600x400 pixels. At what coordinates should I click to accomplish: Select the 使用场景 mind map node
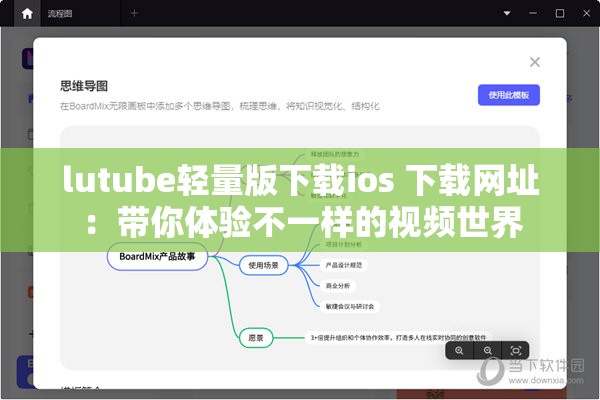pyautogui.click(x=263, y=265)
